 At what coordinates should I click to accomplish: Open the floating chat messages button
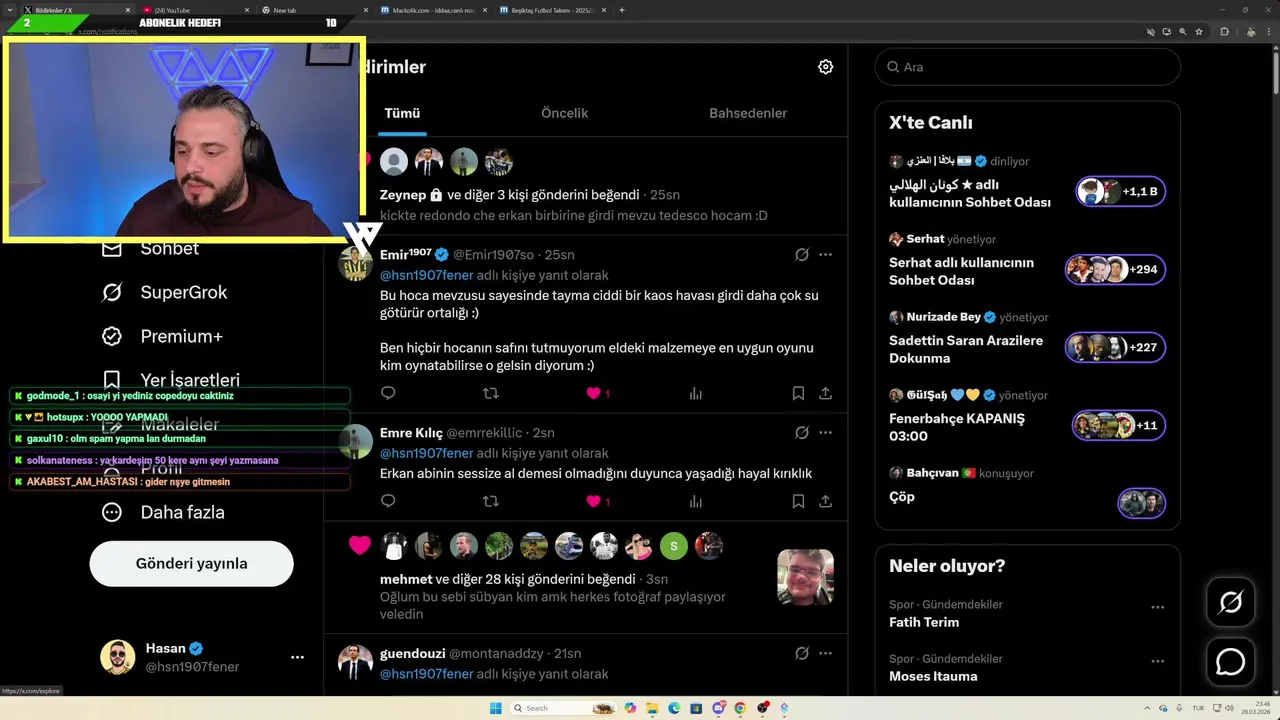click(x=1230, y=662)
